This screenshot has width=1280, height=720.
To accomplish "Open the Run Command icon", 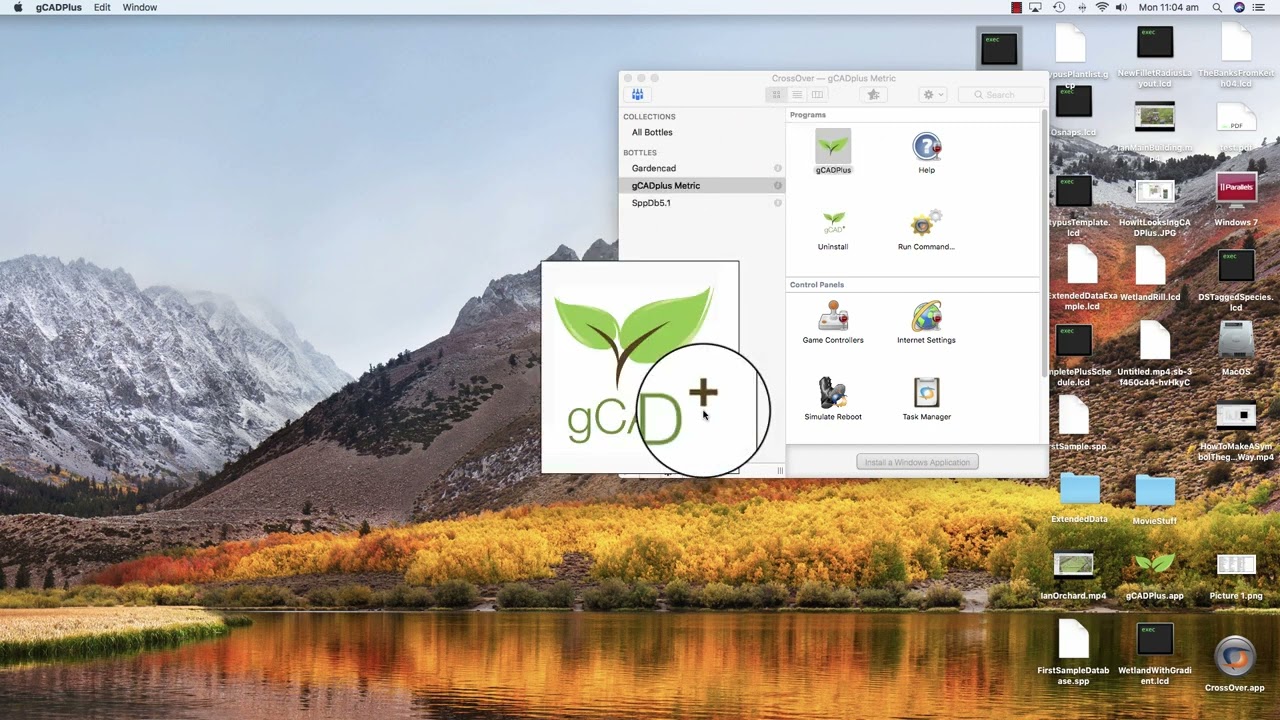I will click(x=926, y=224).
